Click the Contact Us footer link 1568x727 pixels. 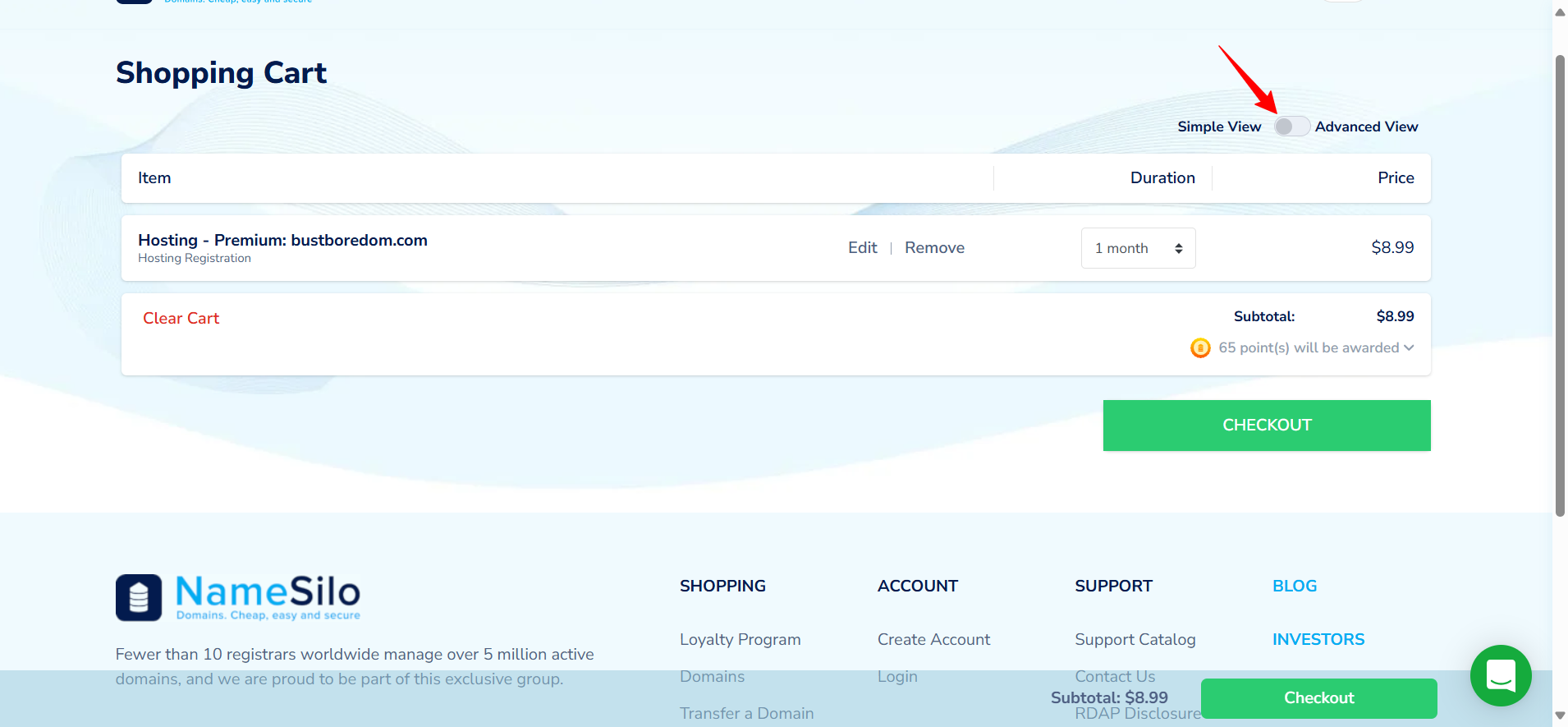(1115, 676)
